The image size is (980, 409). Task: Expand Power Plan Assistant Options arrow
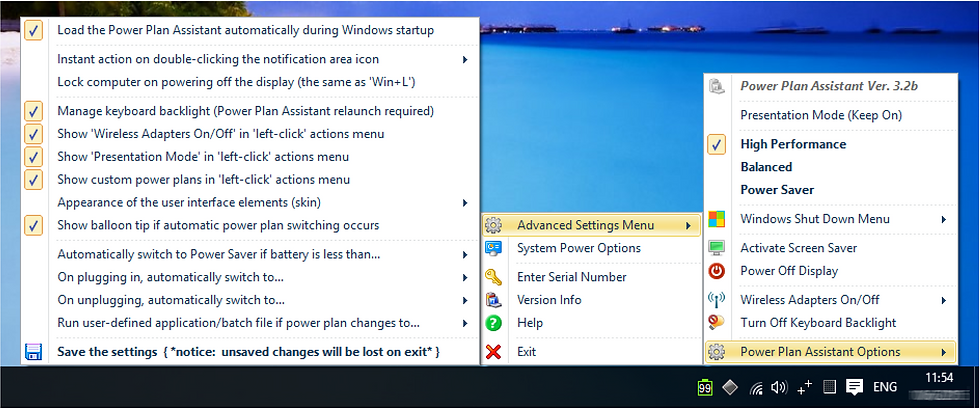(944, 352)
